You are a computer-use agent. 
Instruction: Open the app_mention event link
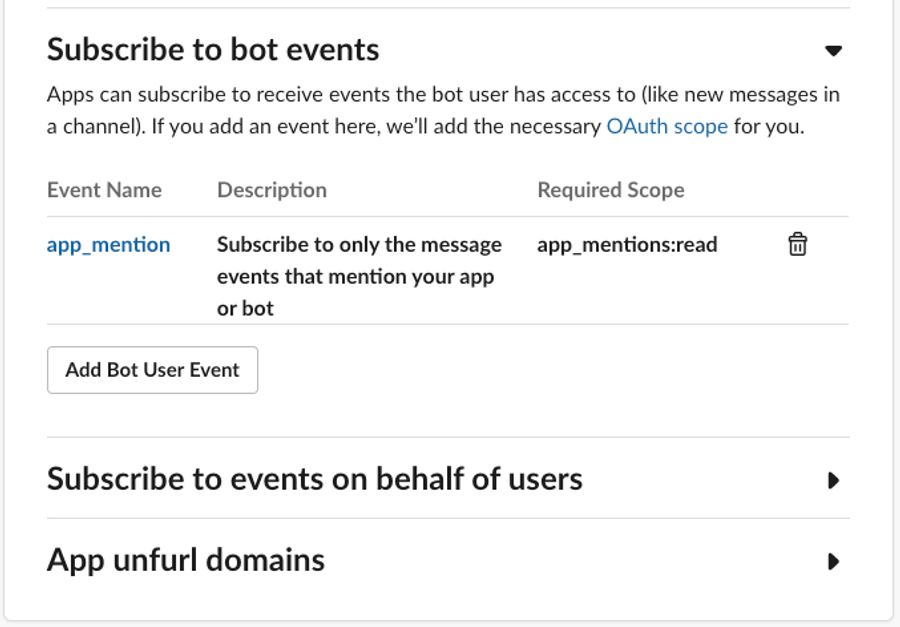click(x=108, y=245)
